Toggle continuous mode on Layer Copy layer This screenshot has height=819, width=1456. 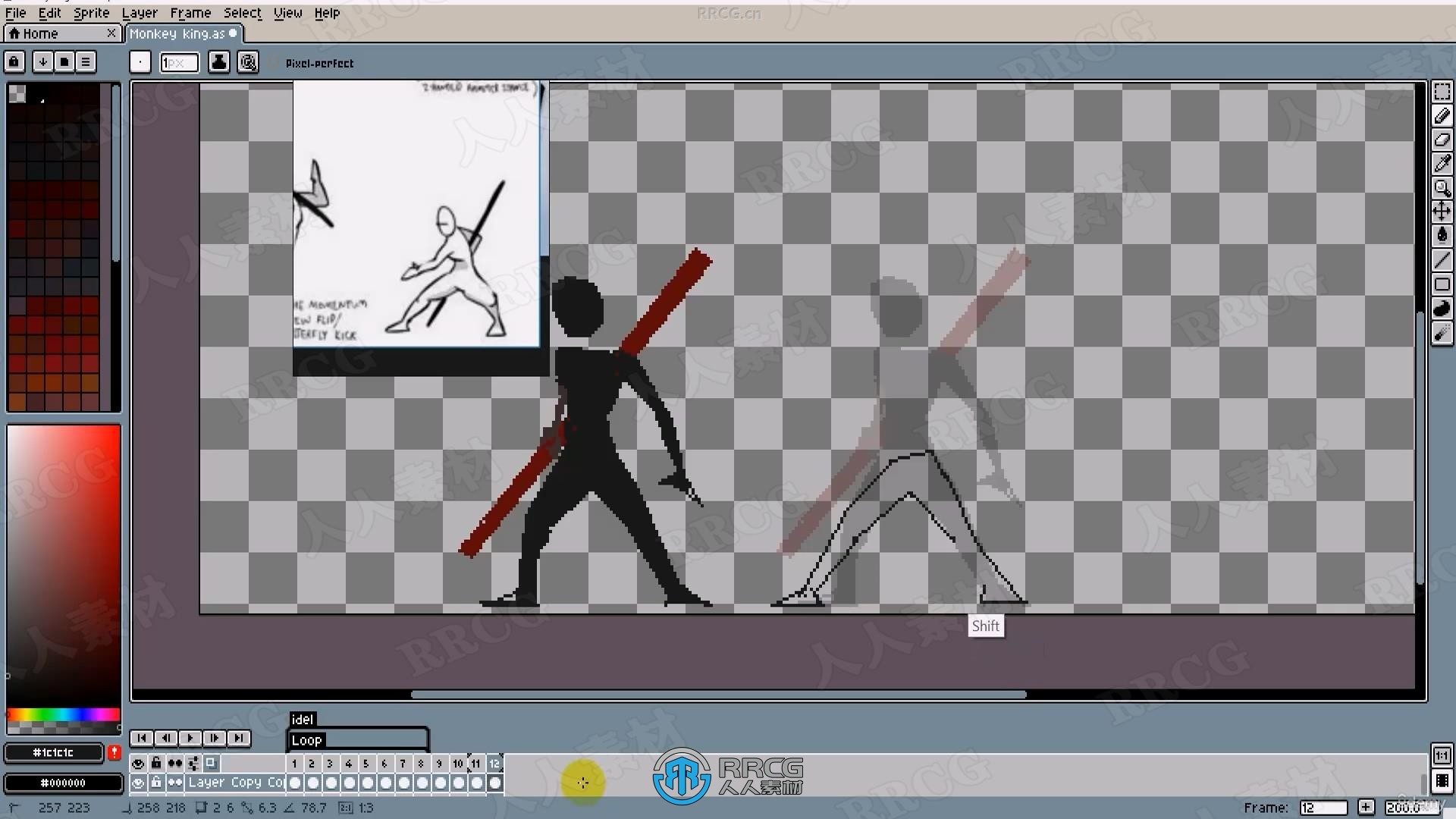pyautogui.click(x=174, y=783)
